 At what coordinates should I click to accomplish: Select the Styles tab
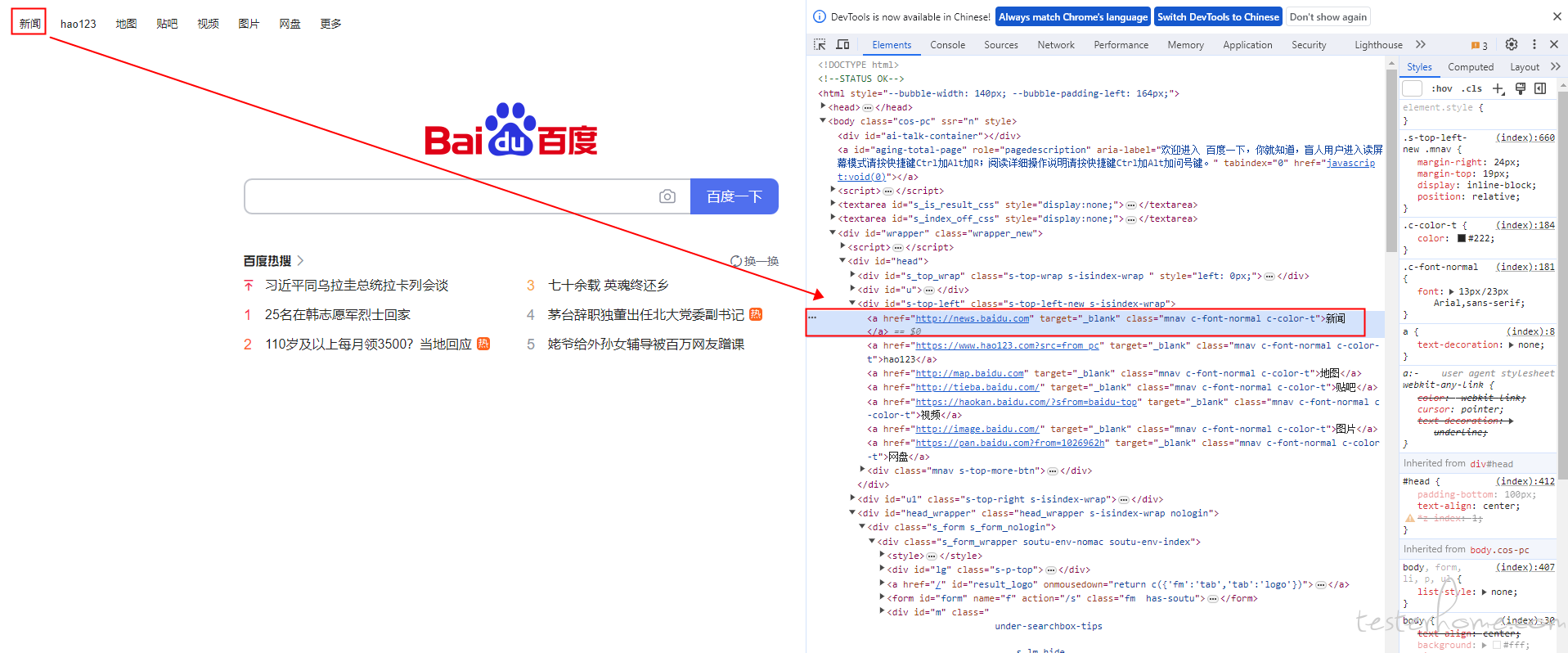click(x=1419, y=67)
